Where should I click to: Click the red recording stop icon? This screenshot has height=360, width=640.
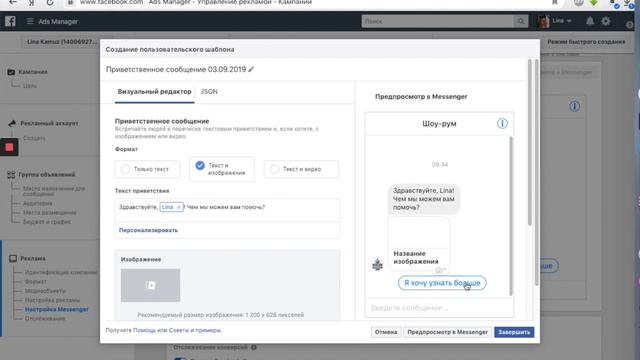[9, 147]
